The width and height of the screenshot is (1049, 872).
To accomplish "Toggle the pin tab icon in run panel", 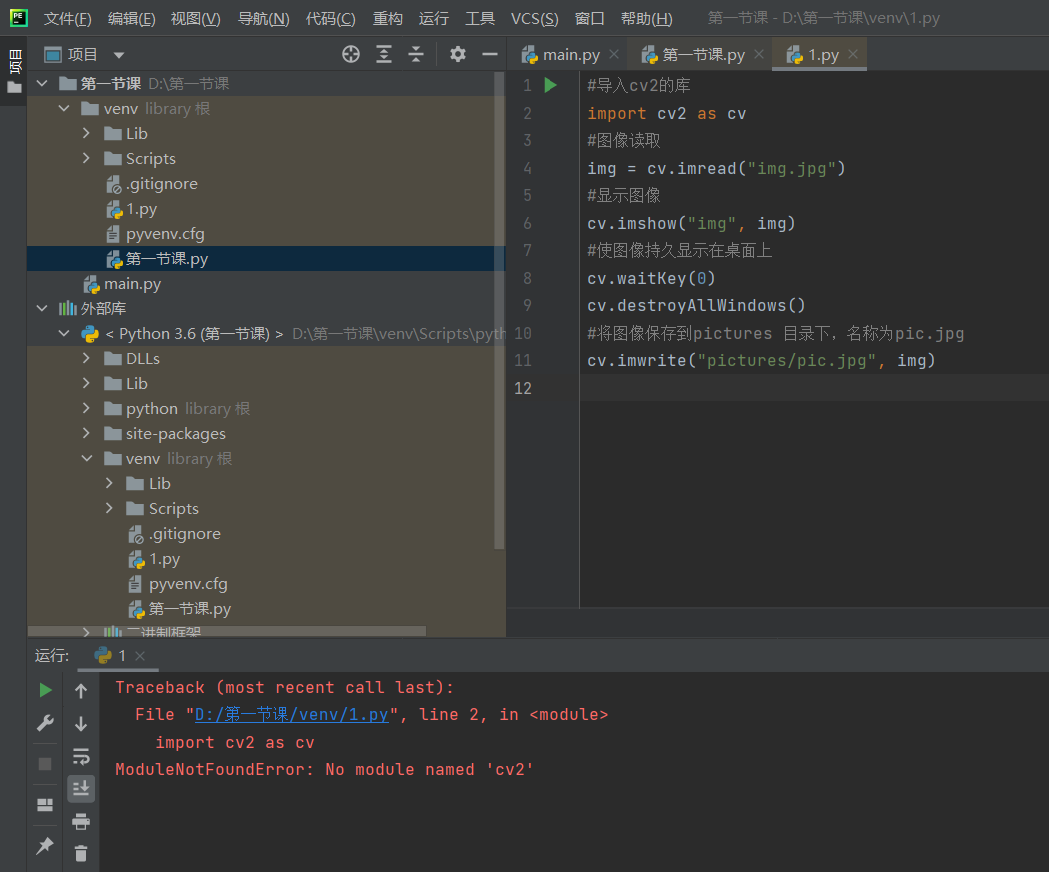I will (45, 846).
